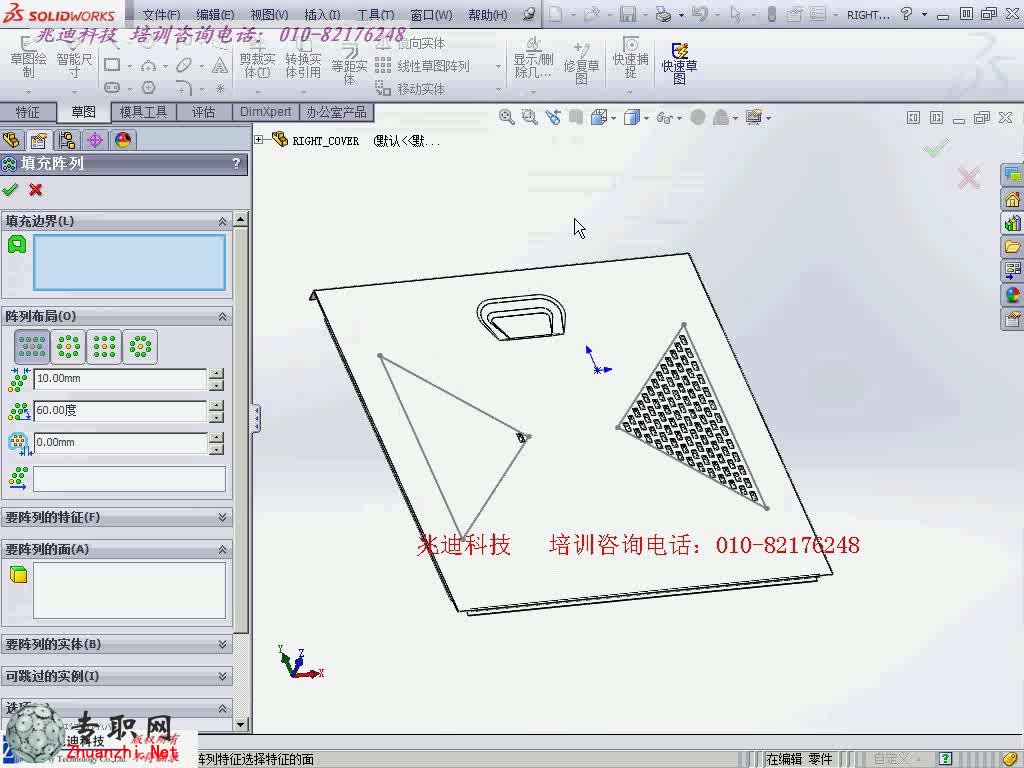Screen dimensions: 1024x768
Task: Click the 线性草图阵列 linear sketch pattern tool
Action: tap(423, 66)
